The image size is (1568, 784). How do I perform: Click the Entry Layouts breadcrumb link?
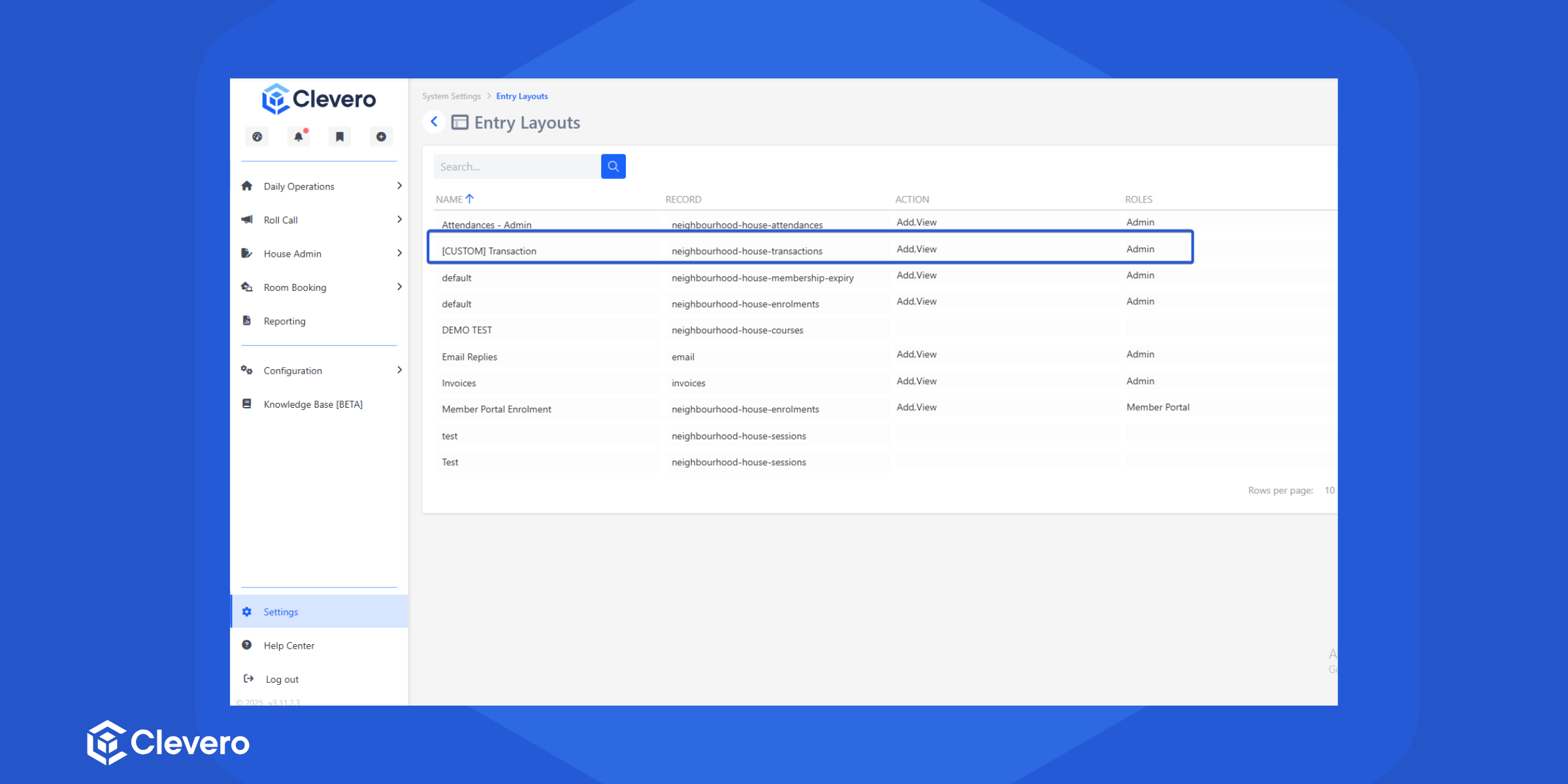(x=522, y=96)
